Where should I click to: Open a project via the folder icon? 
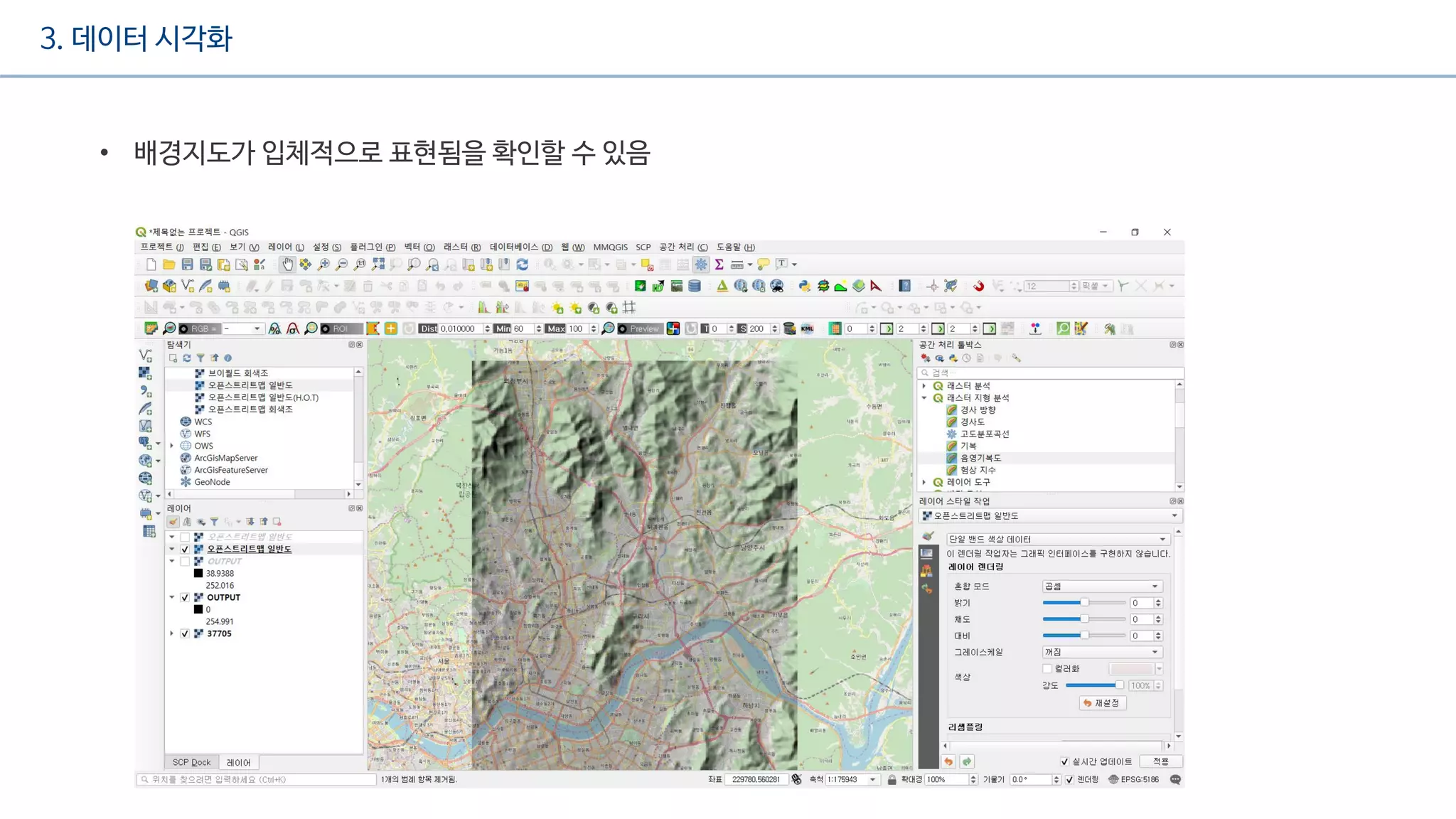click(x=168, y=264)
